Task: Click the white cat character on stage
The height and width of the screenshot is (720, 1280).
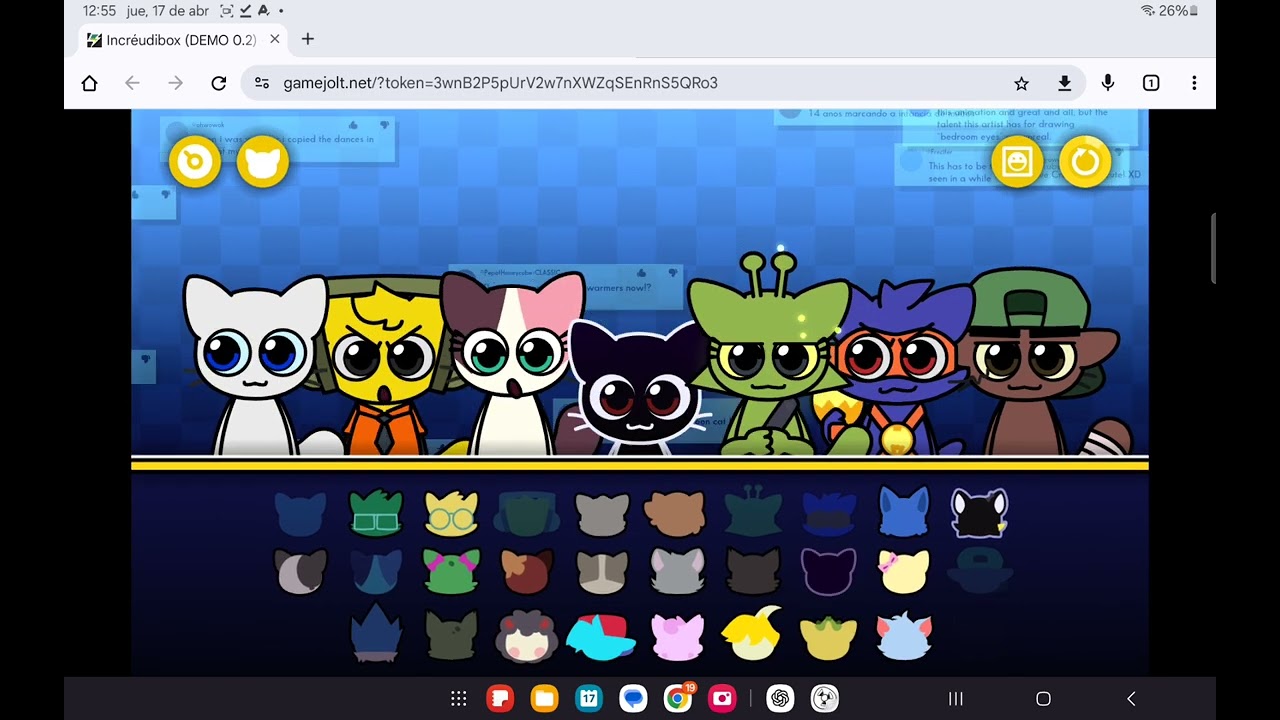Action: tap(255, 365)
